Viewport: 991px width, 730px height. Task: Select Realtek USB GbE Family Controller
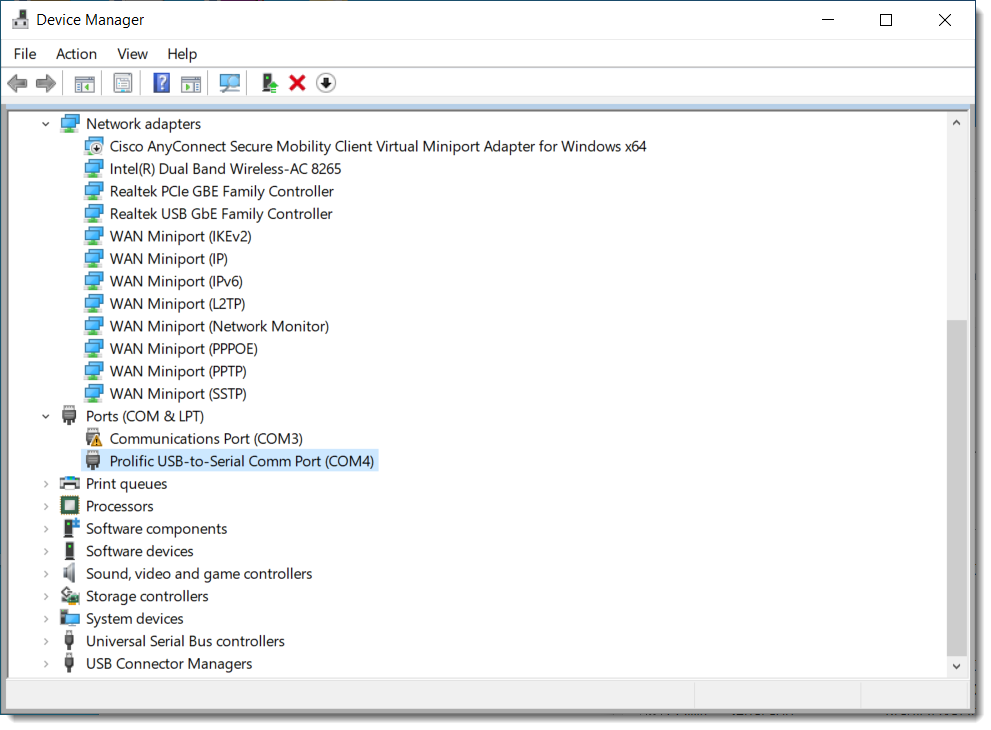(221, 214)
